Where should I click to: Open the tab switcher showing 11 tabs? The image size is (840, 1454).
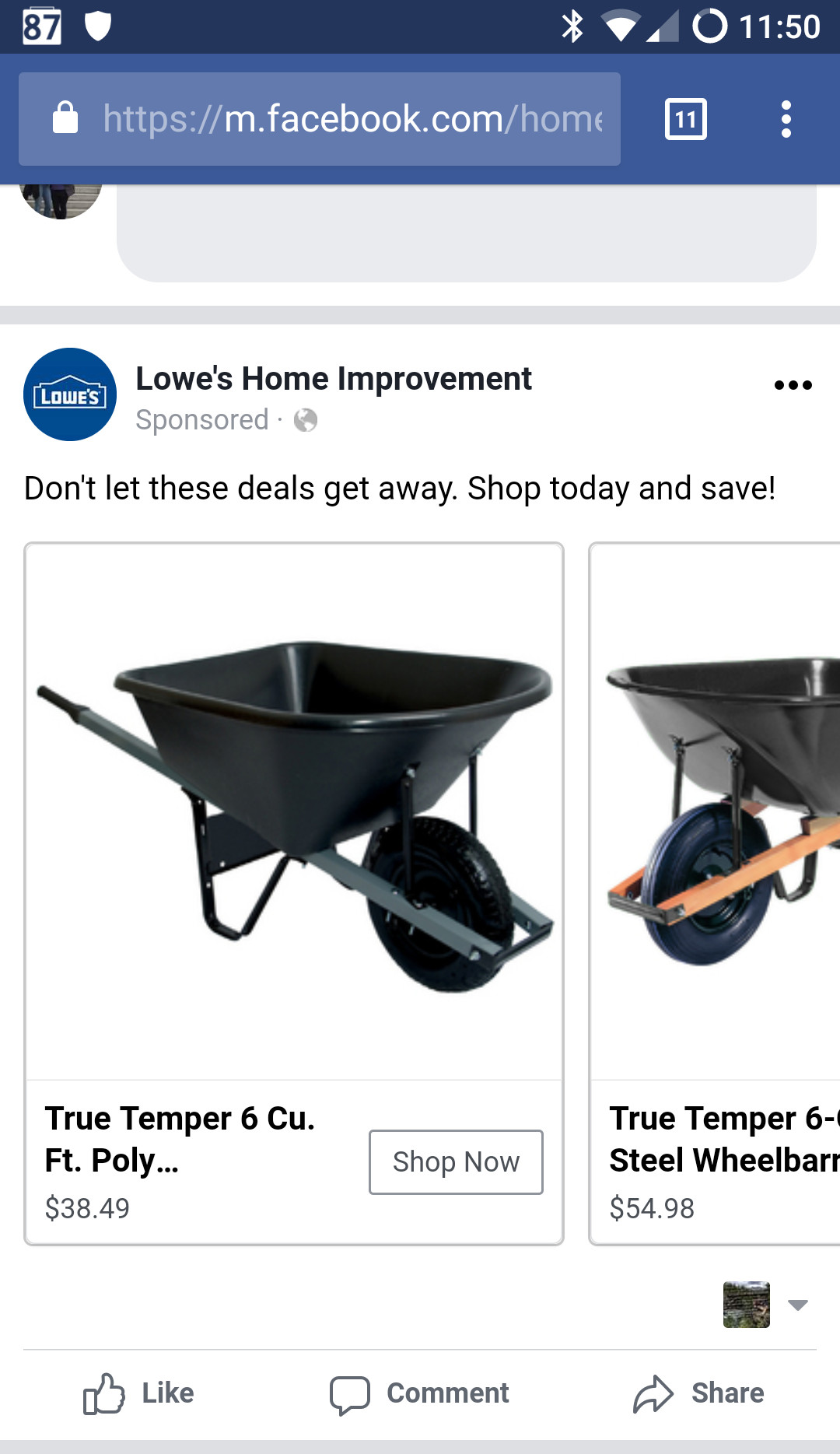686,119
